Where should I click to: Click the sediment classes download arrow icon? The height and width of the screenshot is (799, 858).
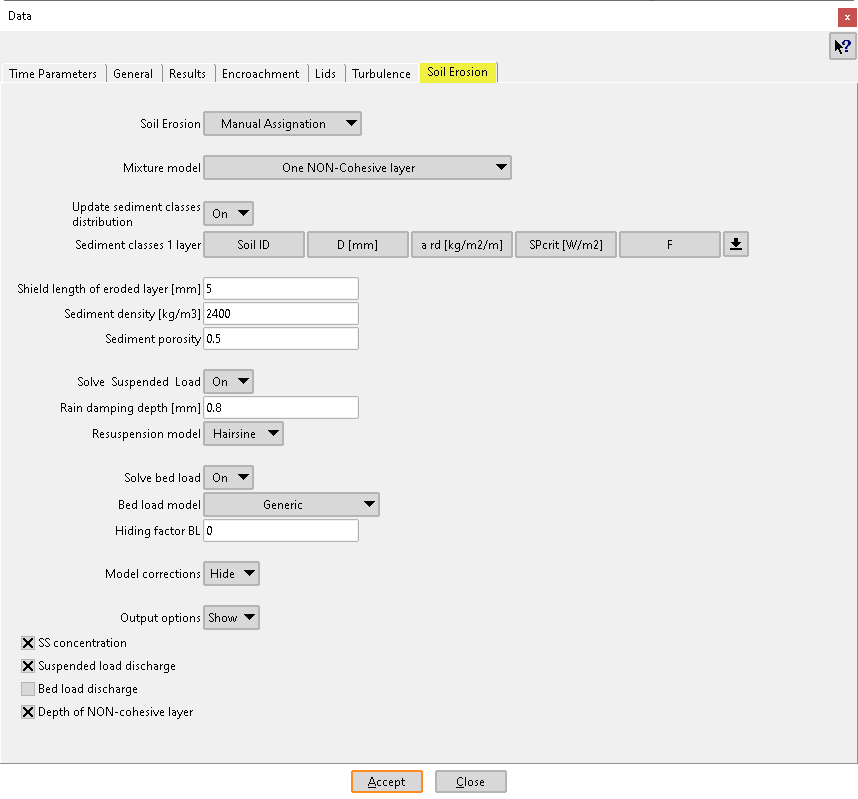point(735,245)
